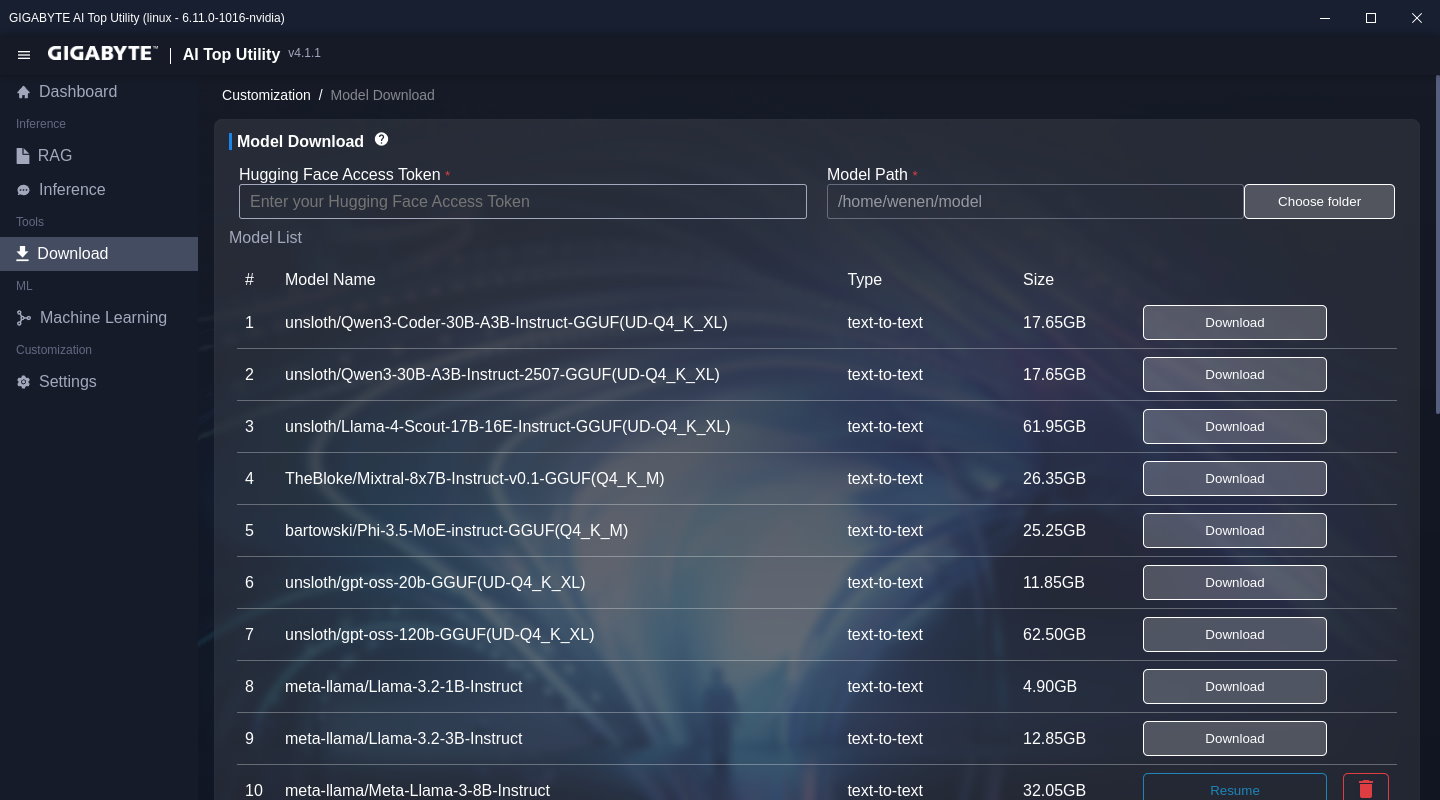Click the Hugging Face Access Token field

pos(522,201)
